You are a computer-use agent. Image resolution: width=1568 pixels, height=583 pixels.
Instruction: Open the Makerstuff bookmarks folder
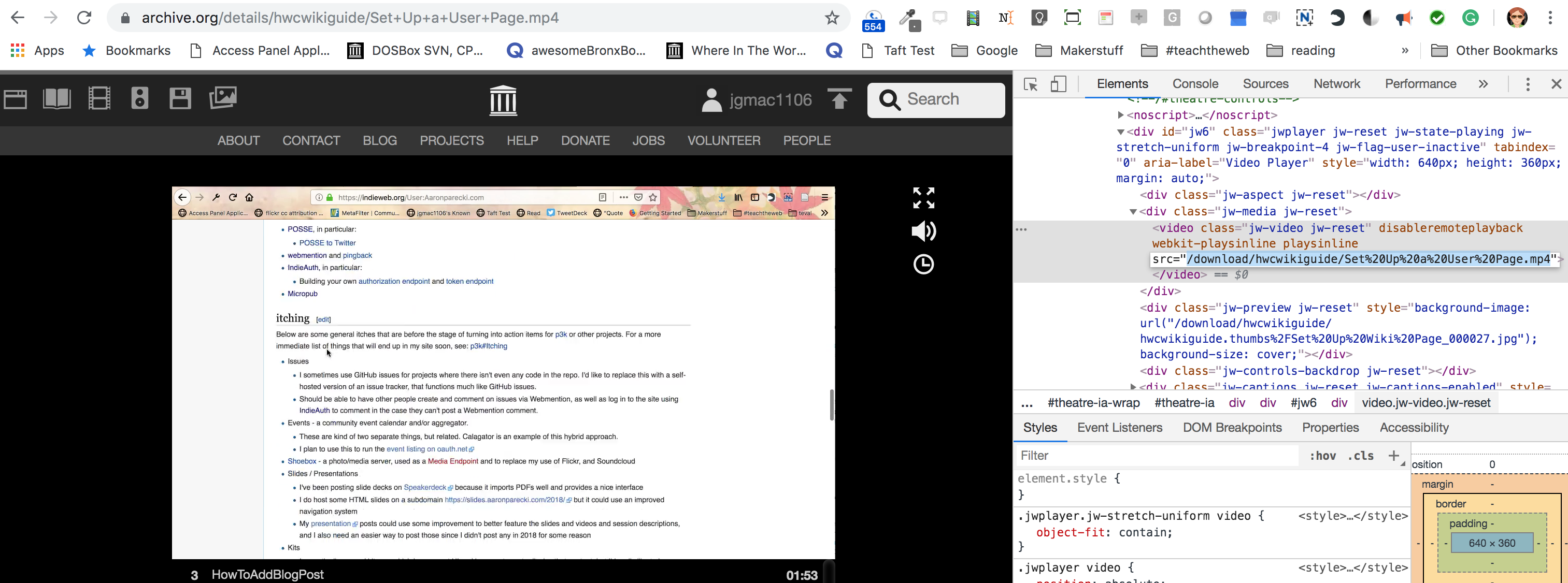(x=1079, y=50)
